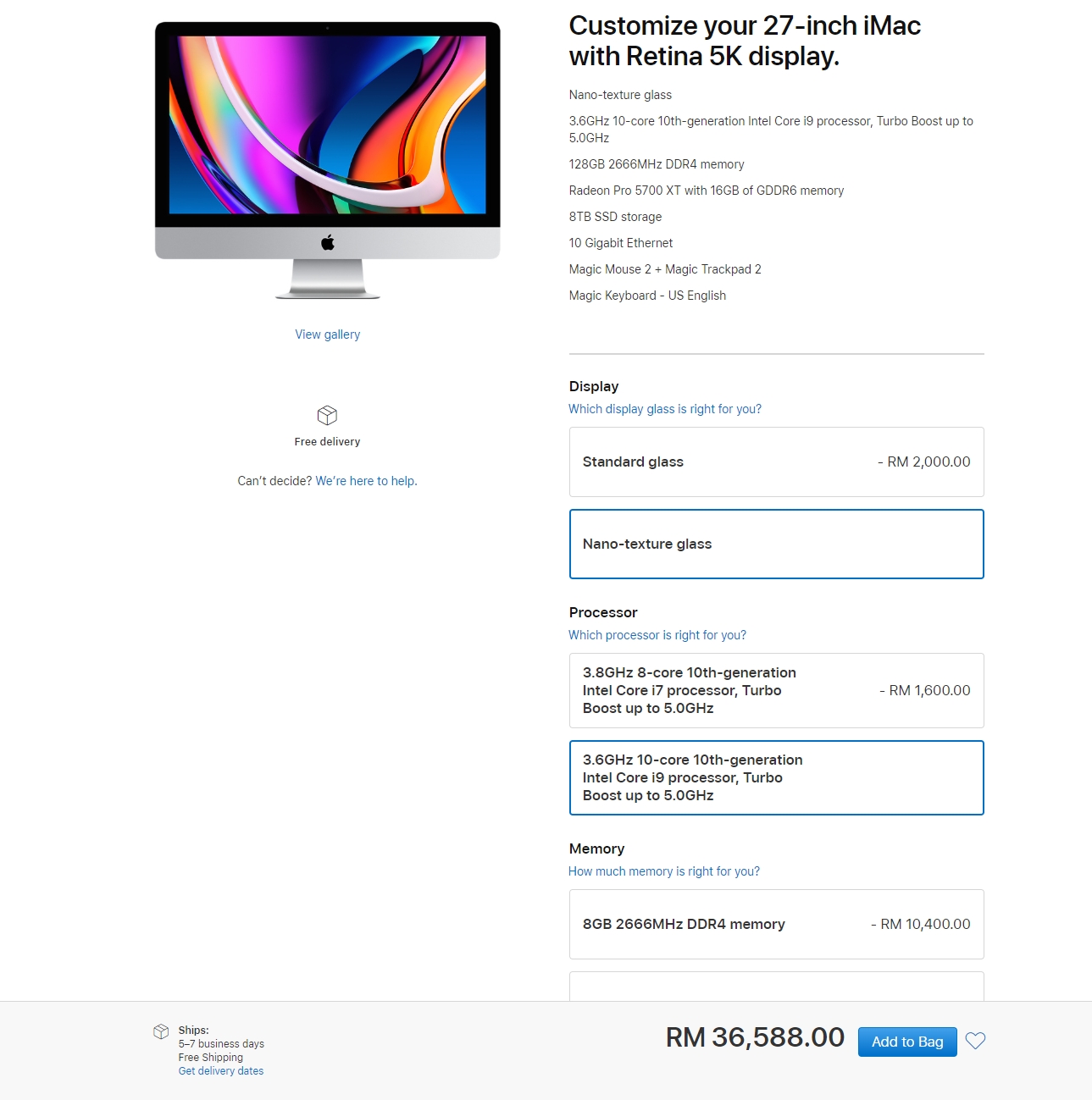Image resolution: width=1092 pixels, height=1100 pixels.
Task: Select 8GB 2666MHz DDR4 memory option
Action: point(776,924)
